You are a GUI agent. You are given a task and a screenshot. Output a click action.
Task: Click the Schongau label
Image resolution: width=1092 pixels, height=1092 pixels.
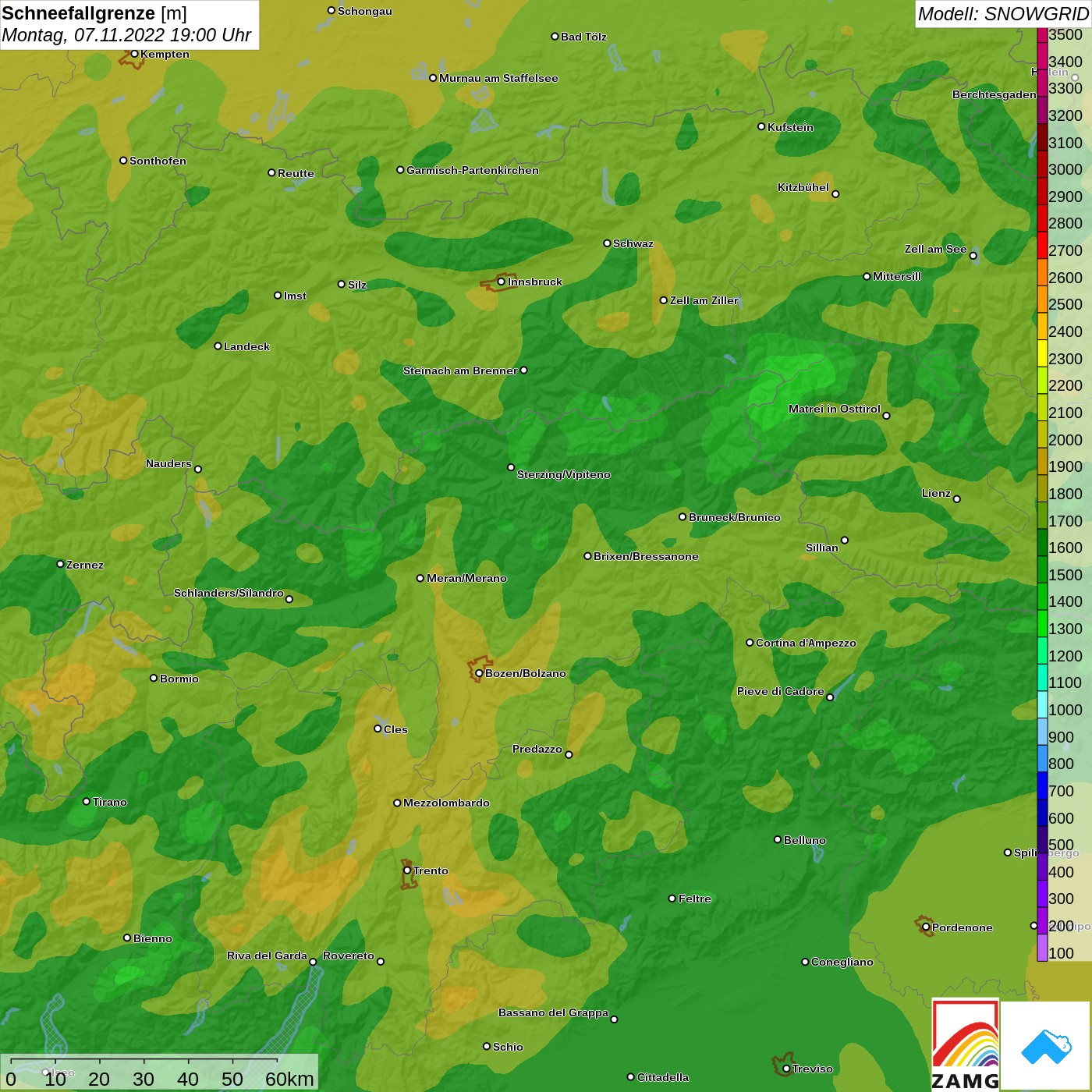pos(365,11)
